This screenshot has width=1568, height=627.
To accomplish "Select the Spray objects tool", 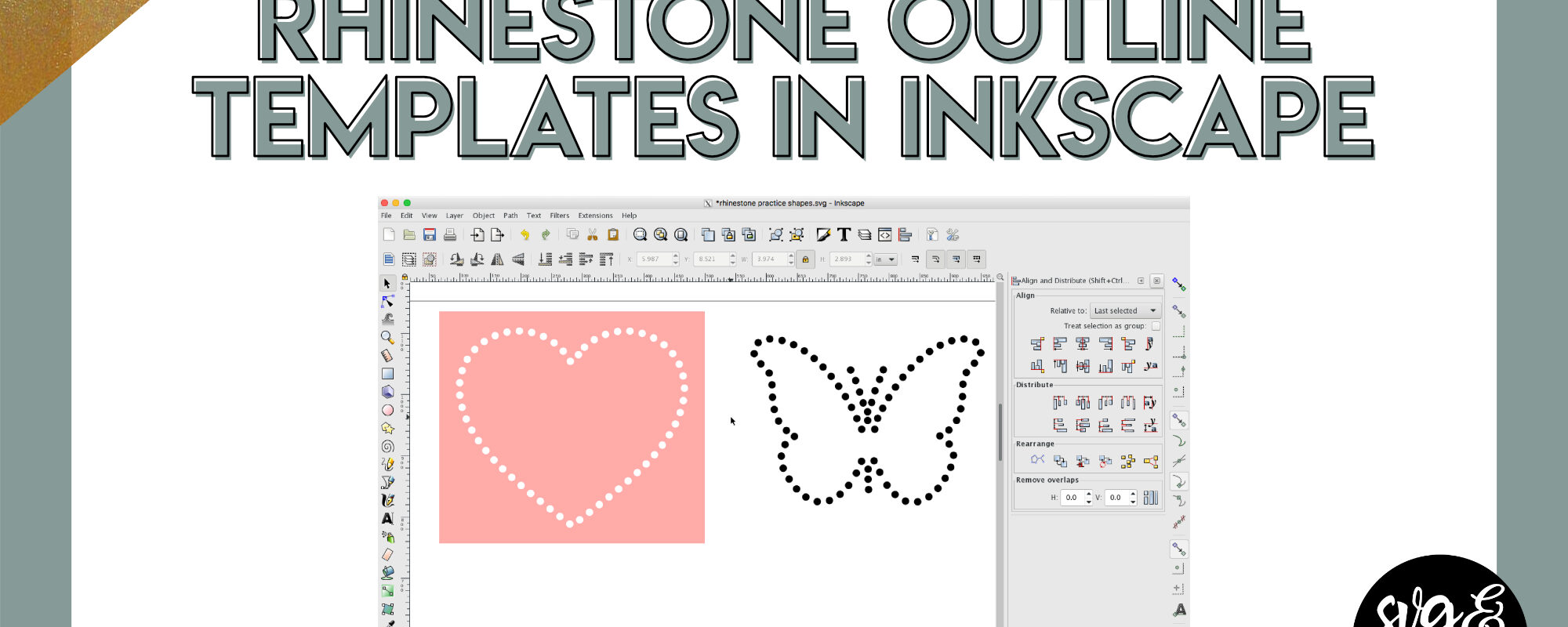I will click(387, 537).
